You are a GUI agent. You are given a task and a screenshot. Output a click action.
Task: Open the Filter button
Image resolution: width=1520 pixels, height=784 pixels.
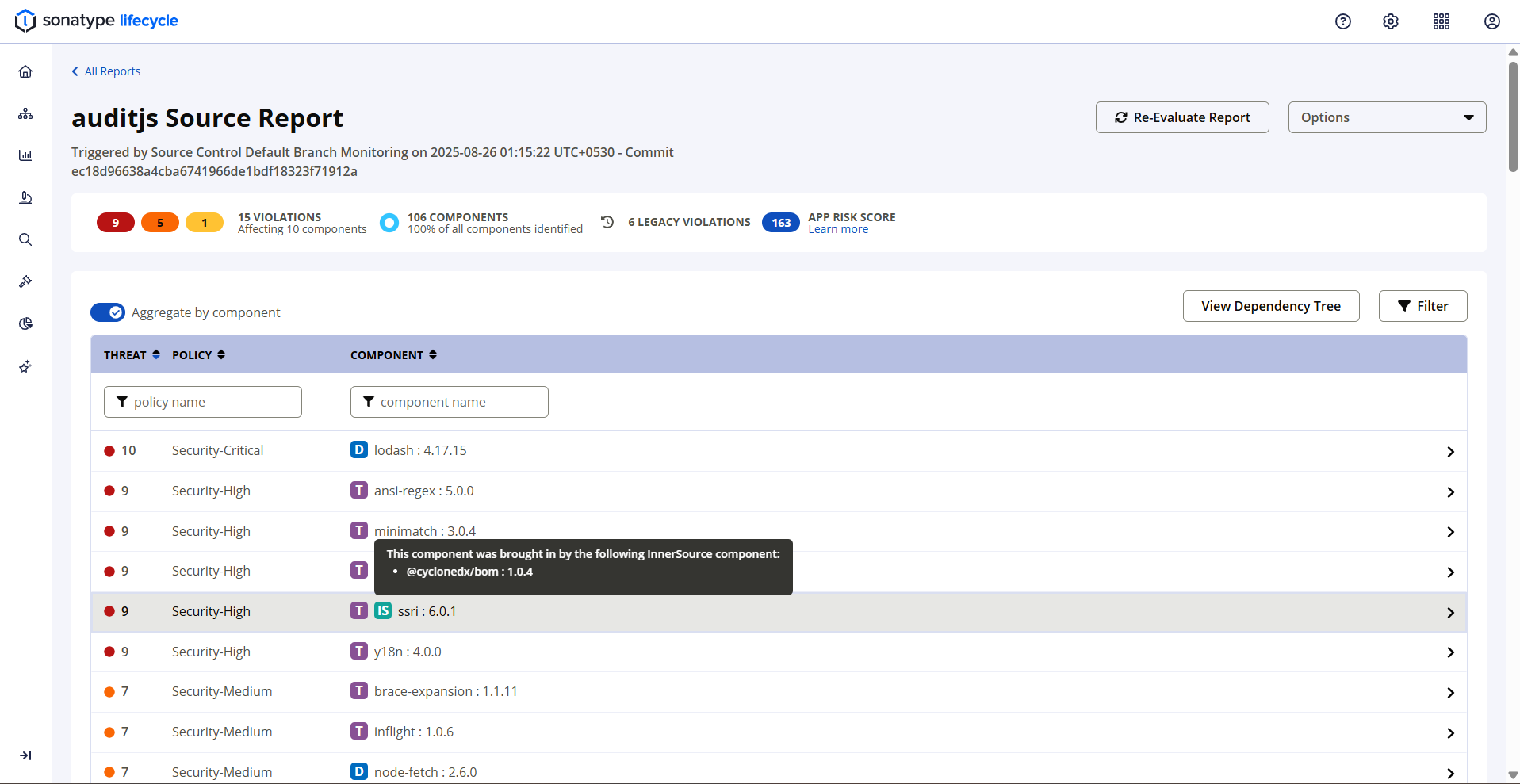1422,306
